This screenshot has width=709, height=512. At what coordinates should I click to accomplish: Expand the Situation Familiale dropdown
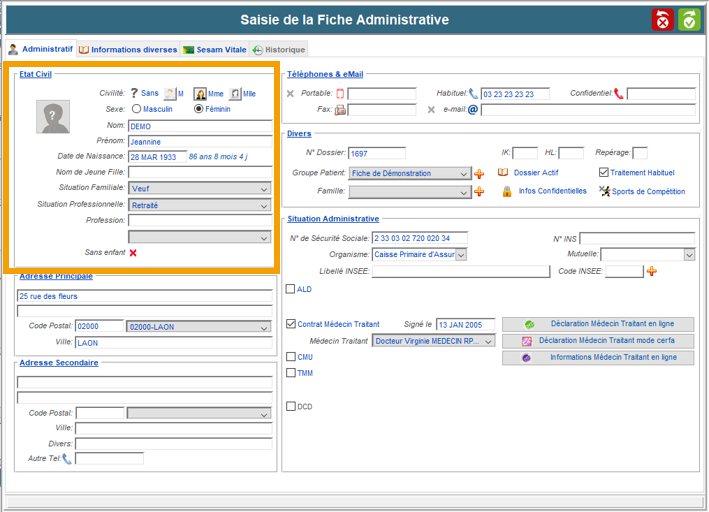pyautogui.click(x=264, y=188)
